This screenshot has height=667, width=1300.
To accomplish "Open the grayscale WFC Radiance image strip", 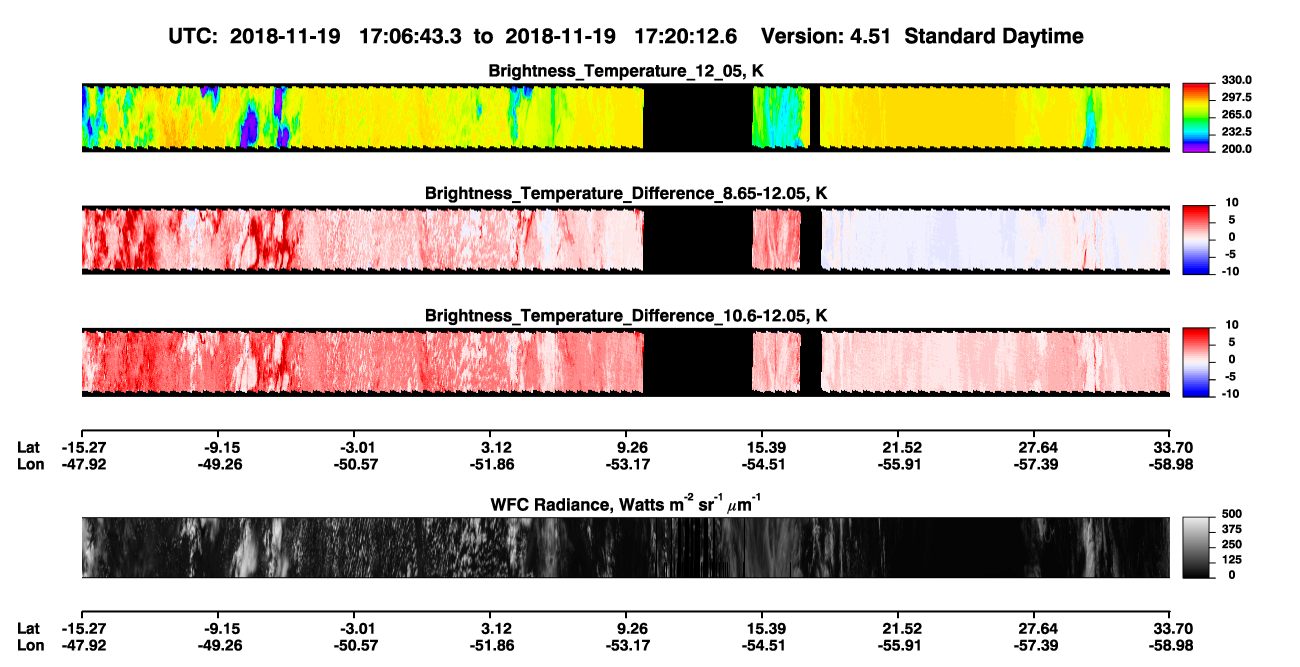I will click(625, 547).
